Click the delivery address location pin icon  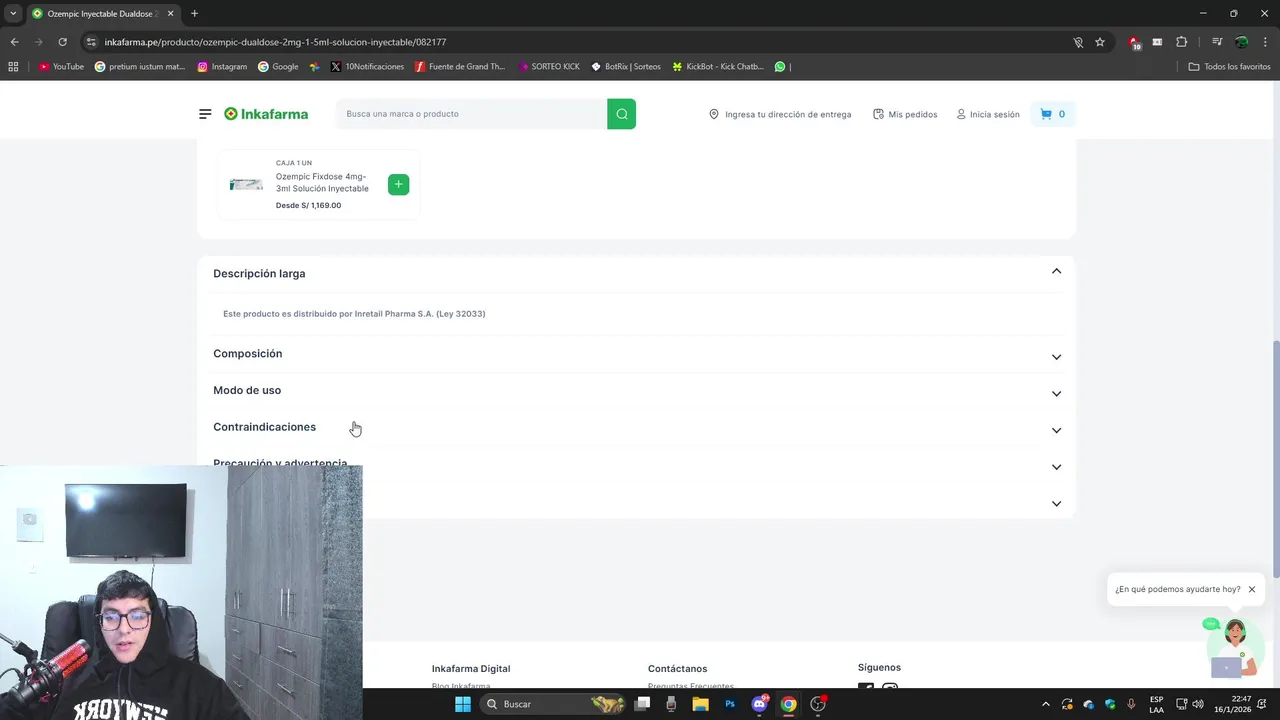point(714,114)
